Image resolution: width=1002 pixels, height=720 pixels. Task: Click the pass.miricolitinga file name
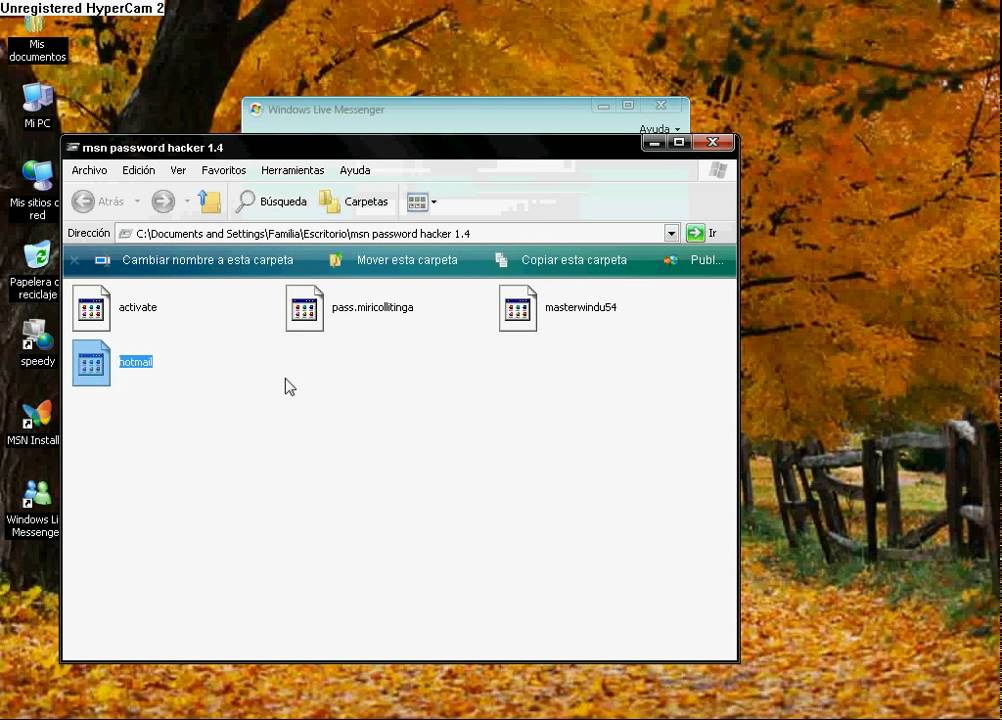(373, 307)
